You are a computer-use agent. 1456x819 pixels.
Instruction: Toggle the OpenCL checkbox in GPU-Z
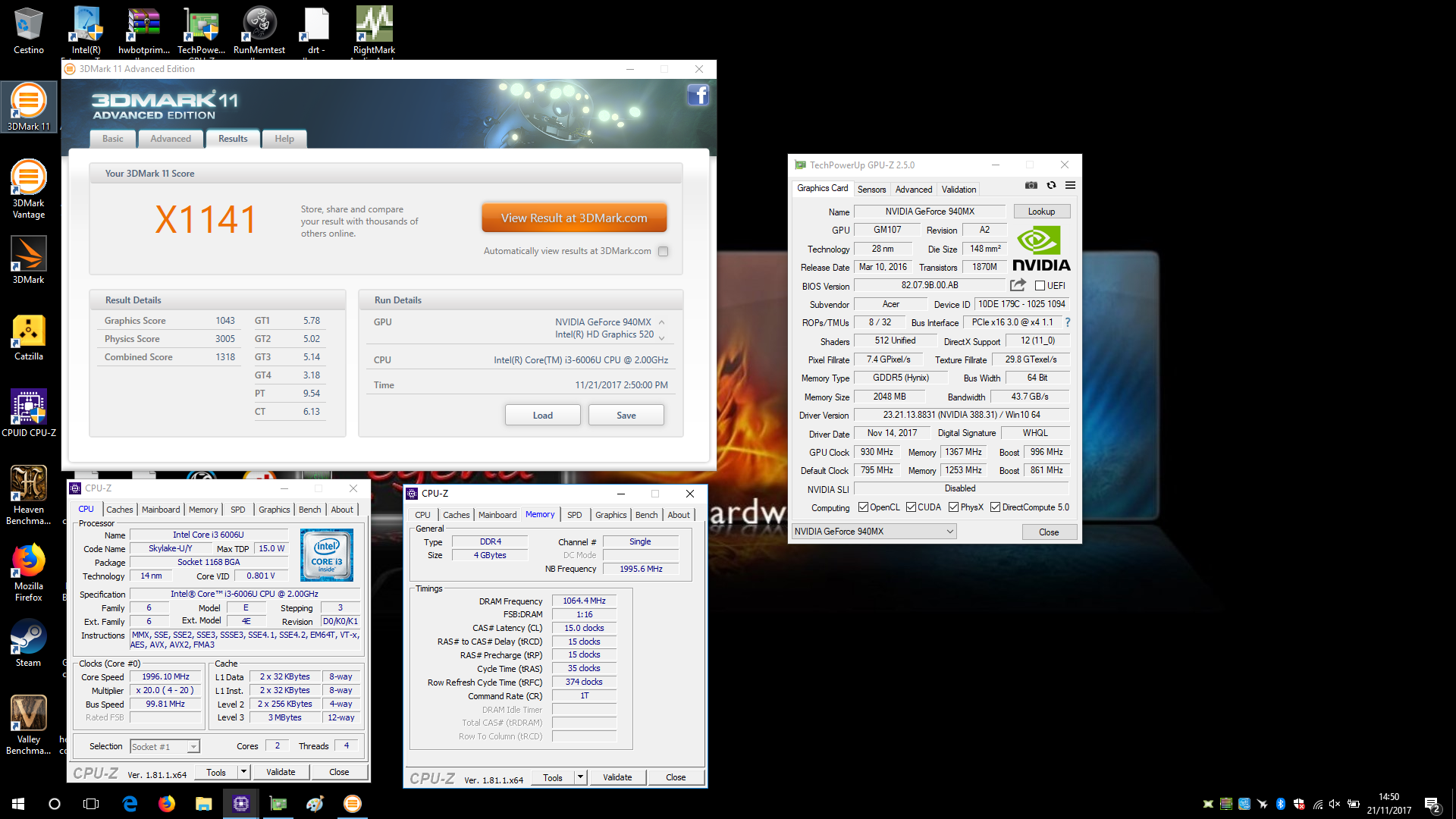pos(863,507)
